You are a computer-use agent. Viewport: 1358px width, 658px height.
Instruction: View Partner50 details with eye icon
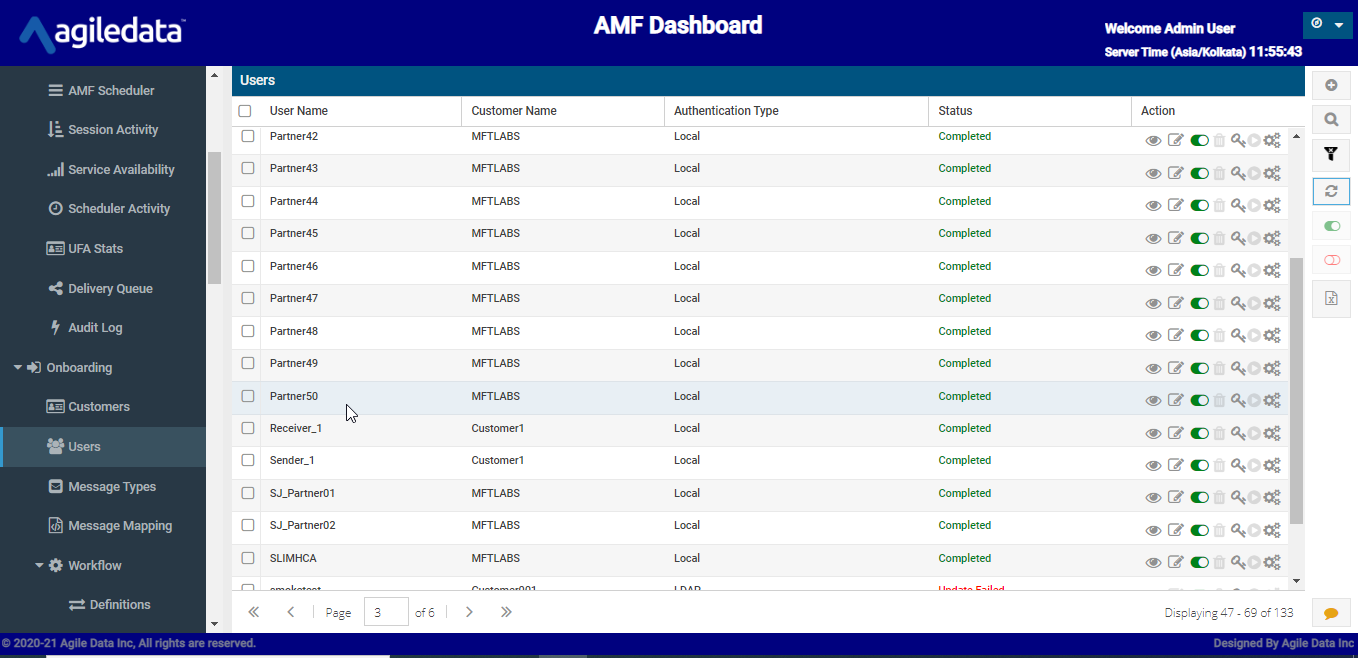[1153, 400]
